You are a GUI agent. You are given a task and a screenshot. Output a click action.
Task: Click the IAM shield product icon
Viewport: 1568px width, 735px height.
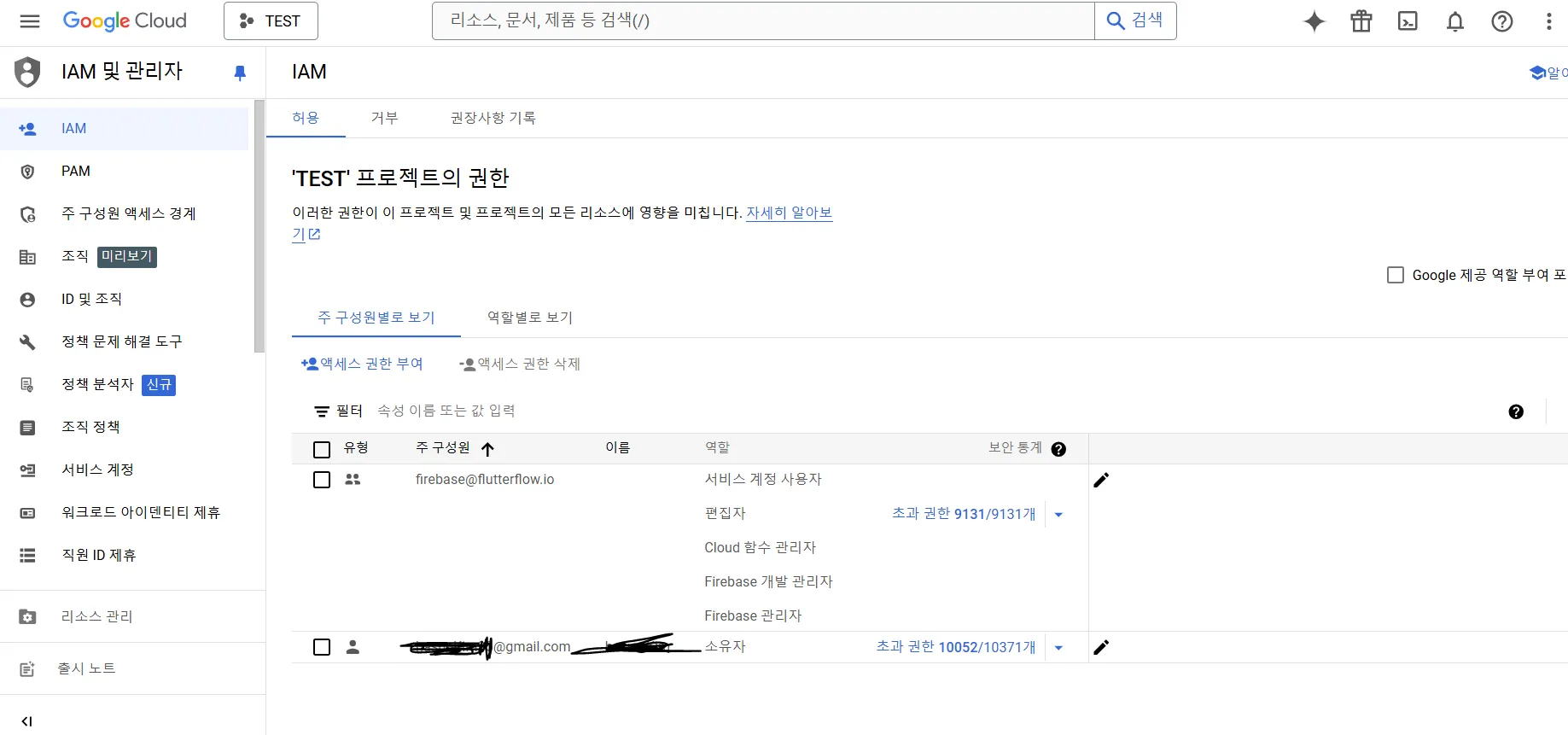click(x=27, y=73)
